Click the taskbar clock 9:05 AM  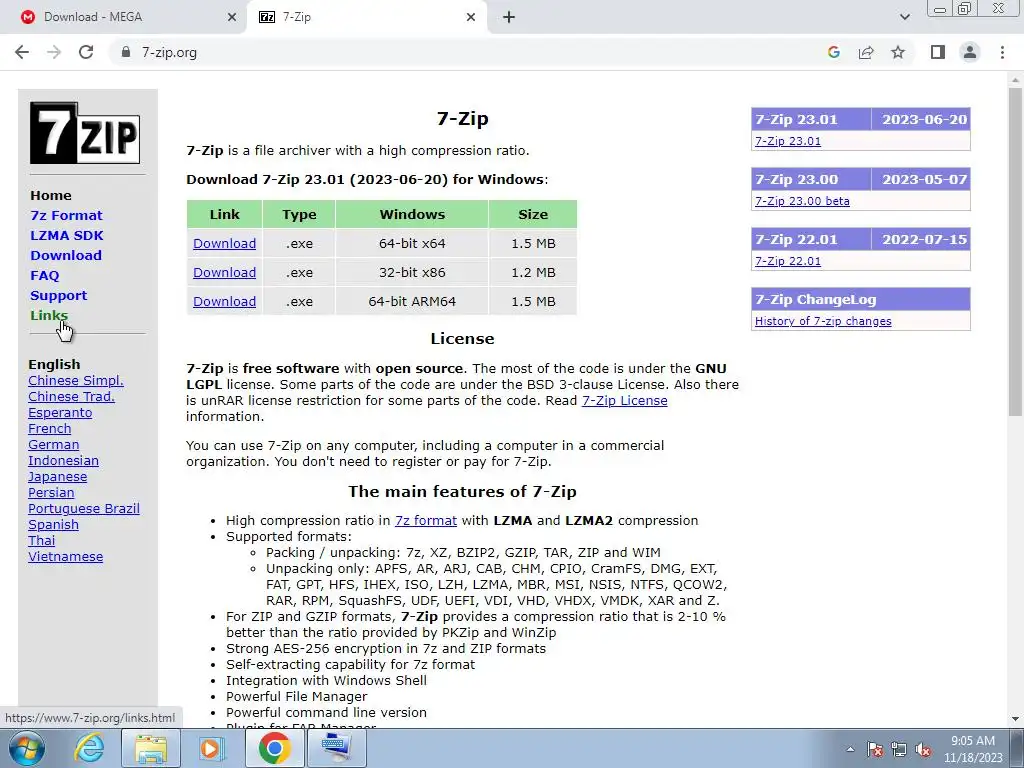point(972,741)
